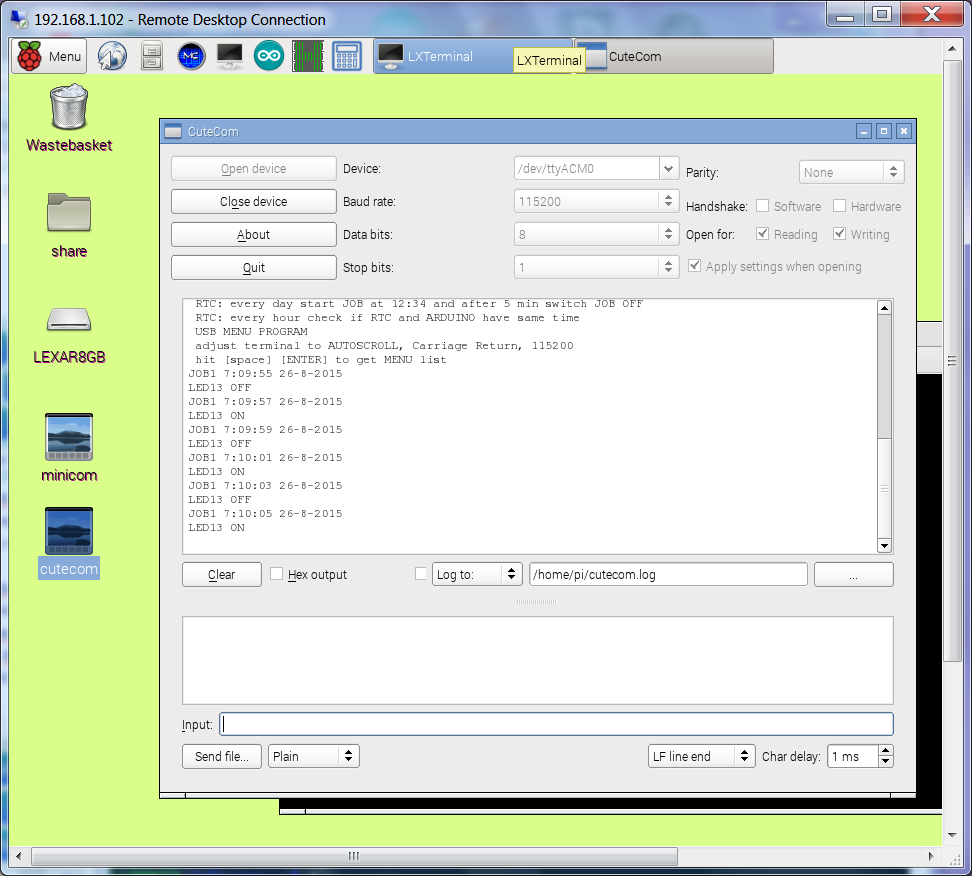Select the LEXAR8GB drive icon

pos(69,320)
